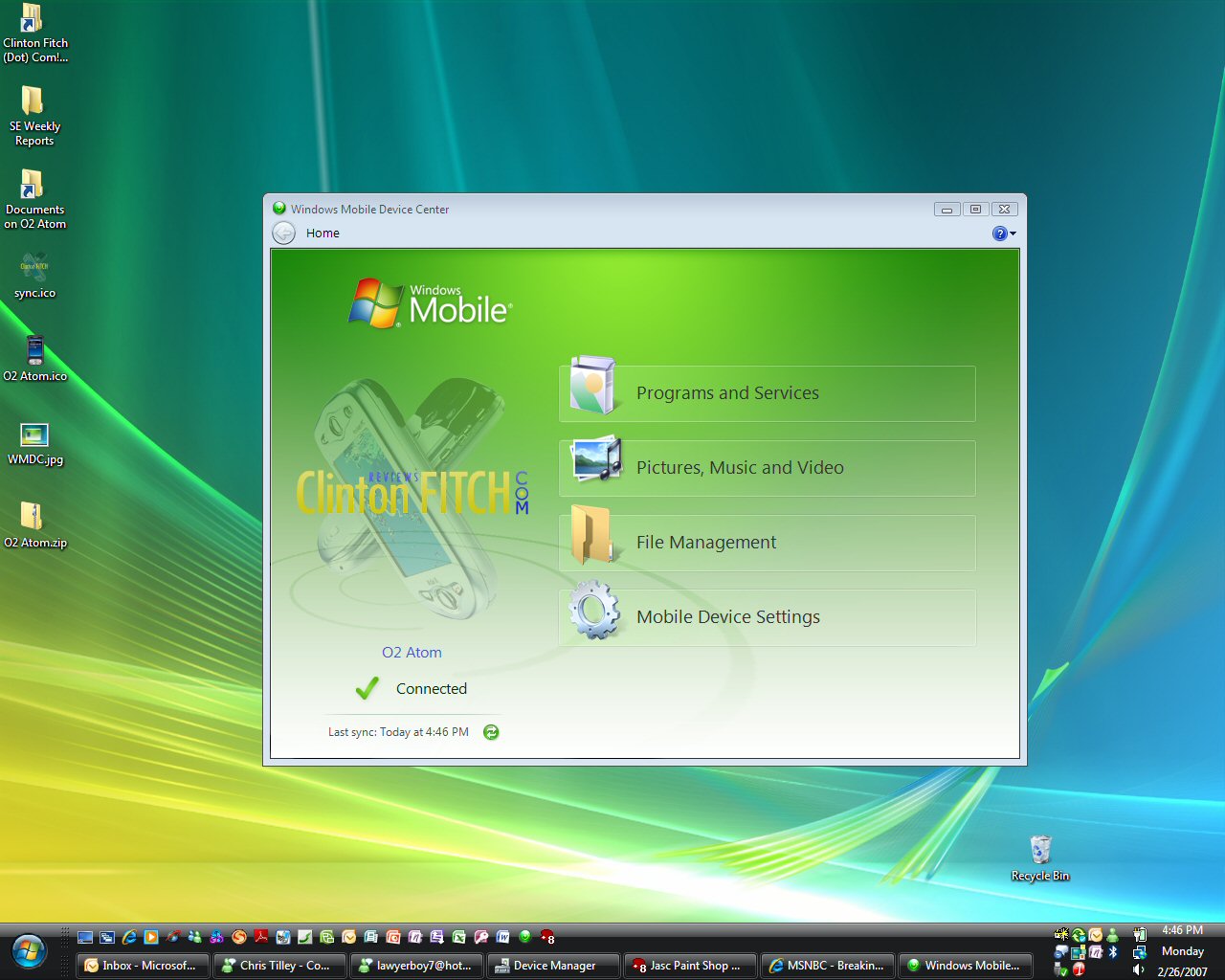The height and width of the screenshot is (980, 1225).
Task: Click the blue Help question mark icon
Action: coord(999,234)
